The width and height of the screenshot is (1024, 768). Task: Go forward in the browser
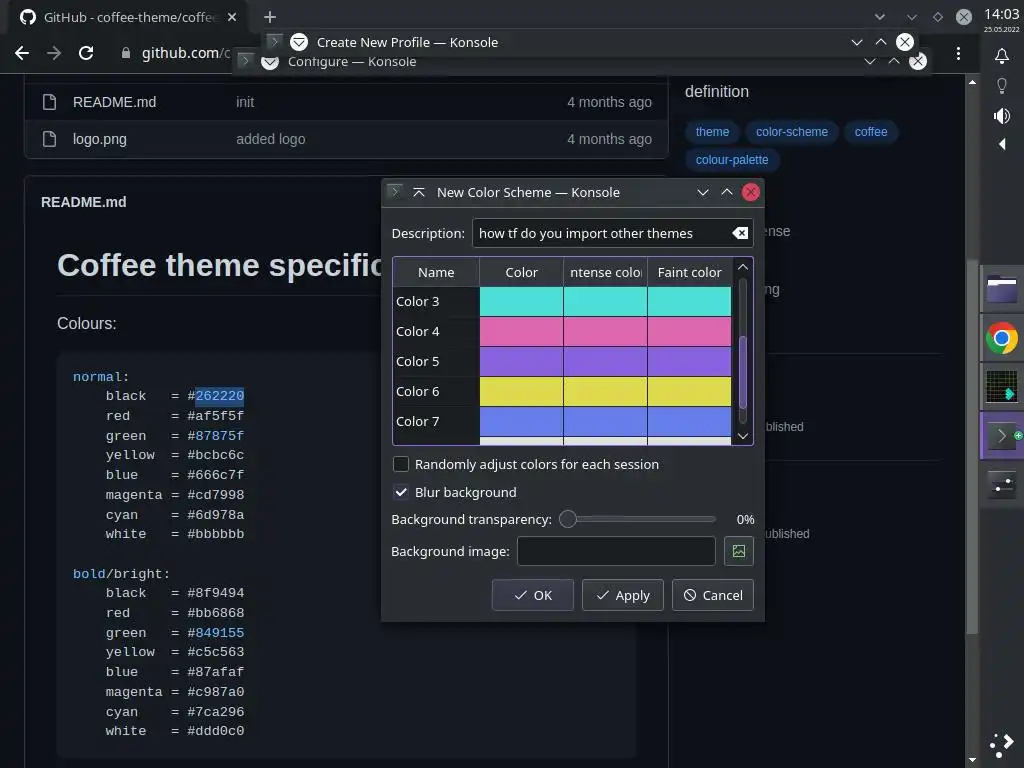pyautogui.click(x=54, y=53)
